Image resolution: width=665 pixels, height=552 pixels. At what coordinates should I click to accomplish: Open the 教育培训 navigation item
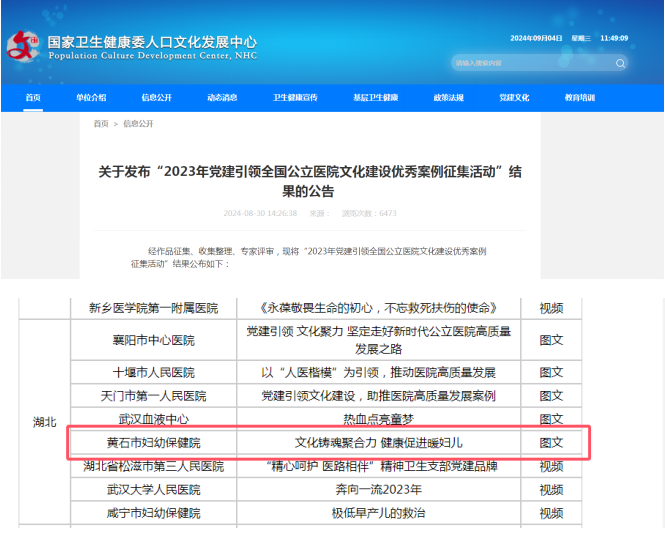[x=580, y=98]
